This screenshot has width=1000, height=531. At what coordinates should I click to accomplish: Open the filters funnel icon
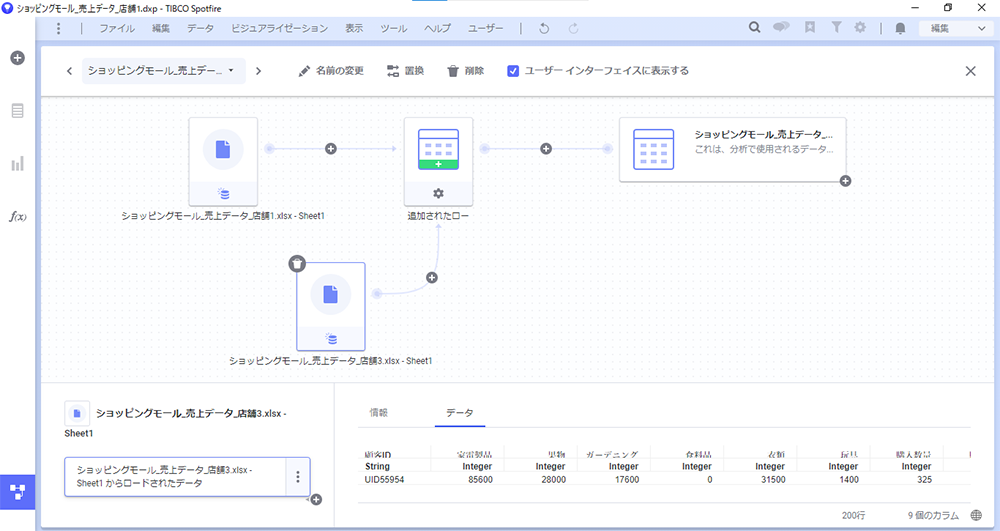pos(836,27)
